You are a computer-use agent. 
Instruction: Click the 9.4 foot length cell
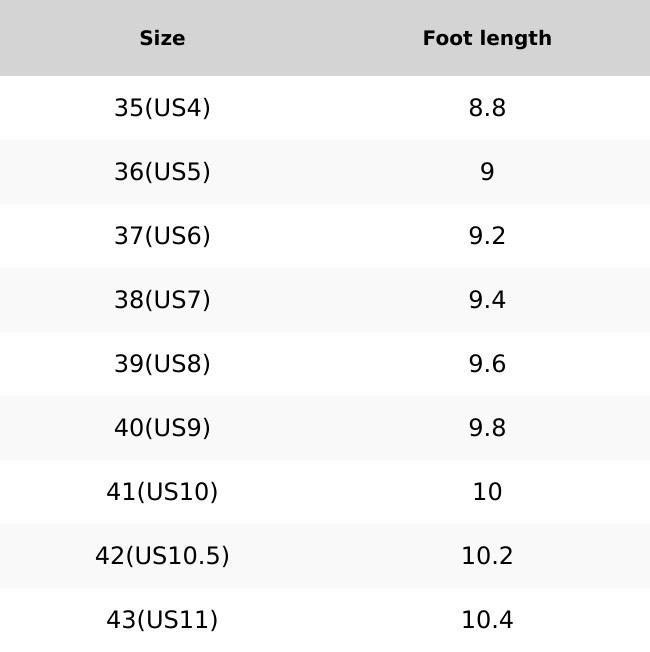tap(487, 300)
